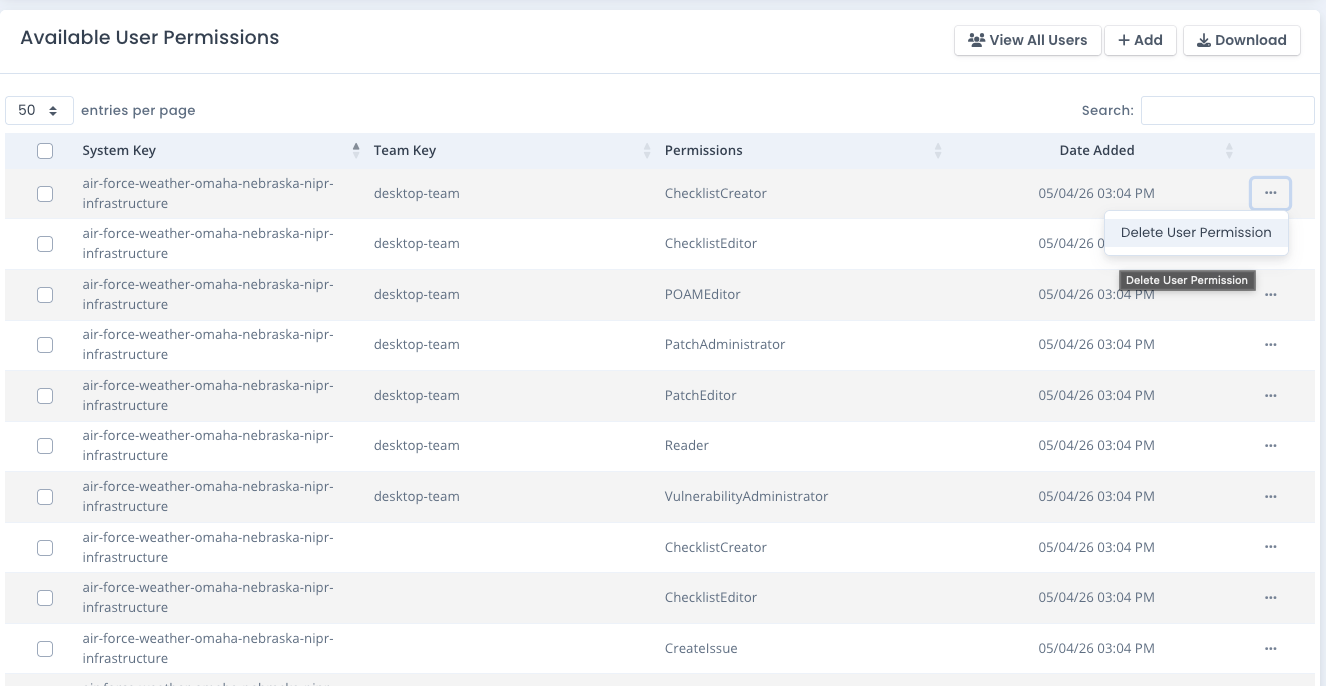The height and width of the screenshot is (686, 1326).
Task: Click the Add button
Action: (1140, 40)
